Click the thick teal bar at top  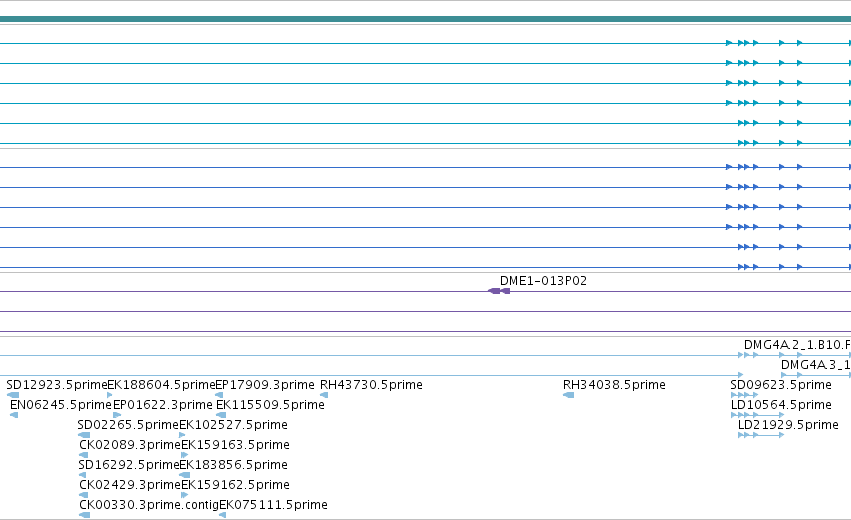point(426,19)
